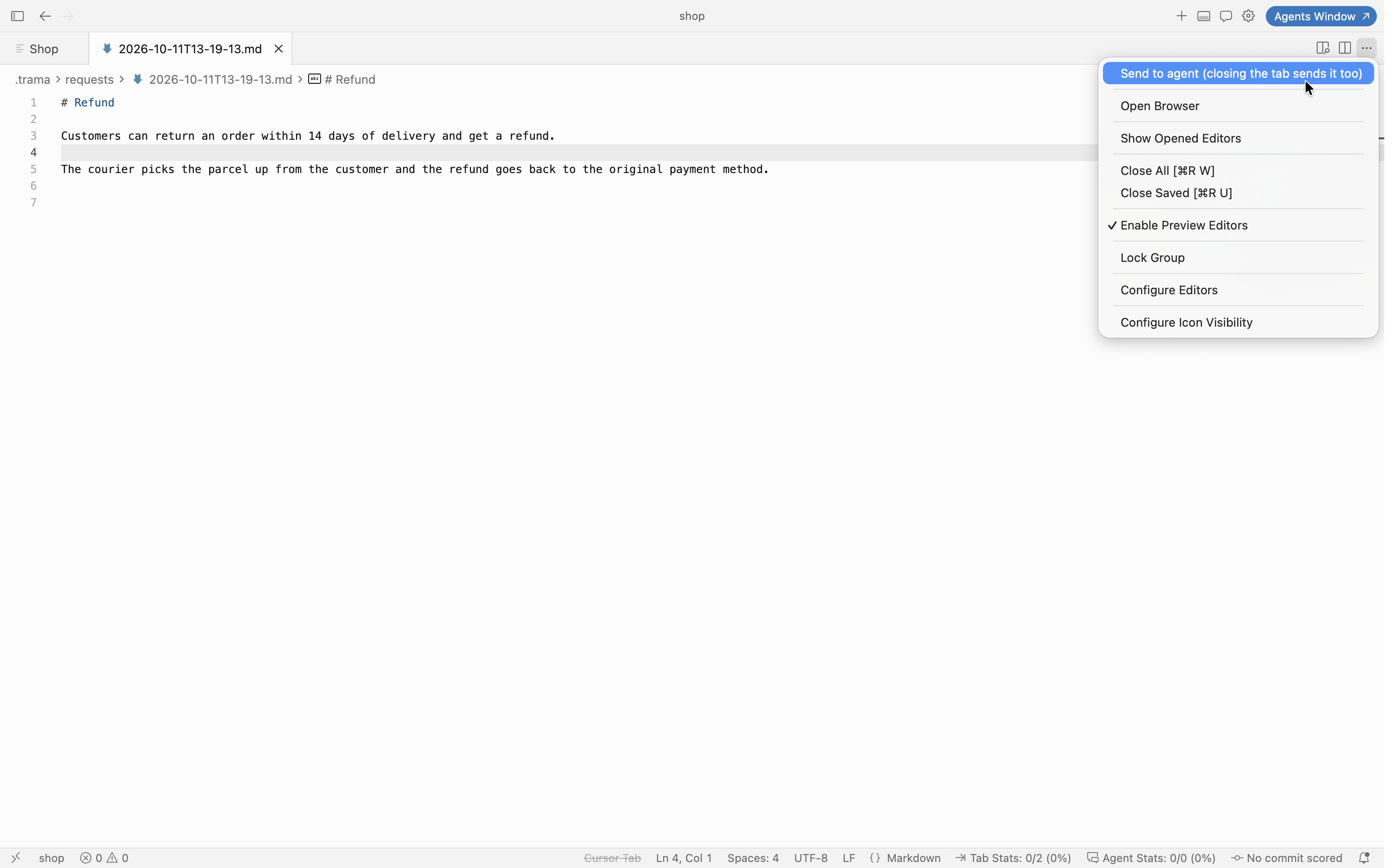This screenshot has height=868, width=1400.
Task: Open Agent Stats status item
Action: coord(1151,858)
